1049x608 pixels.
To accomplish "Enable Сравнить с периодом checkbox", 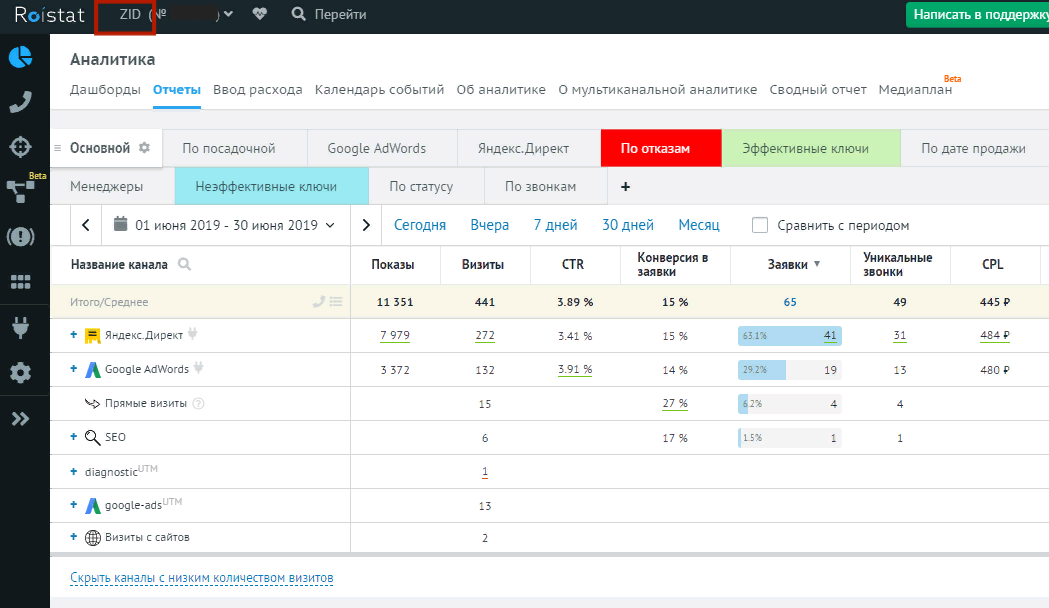I will coord(759,225).
